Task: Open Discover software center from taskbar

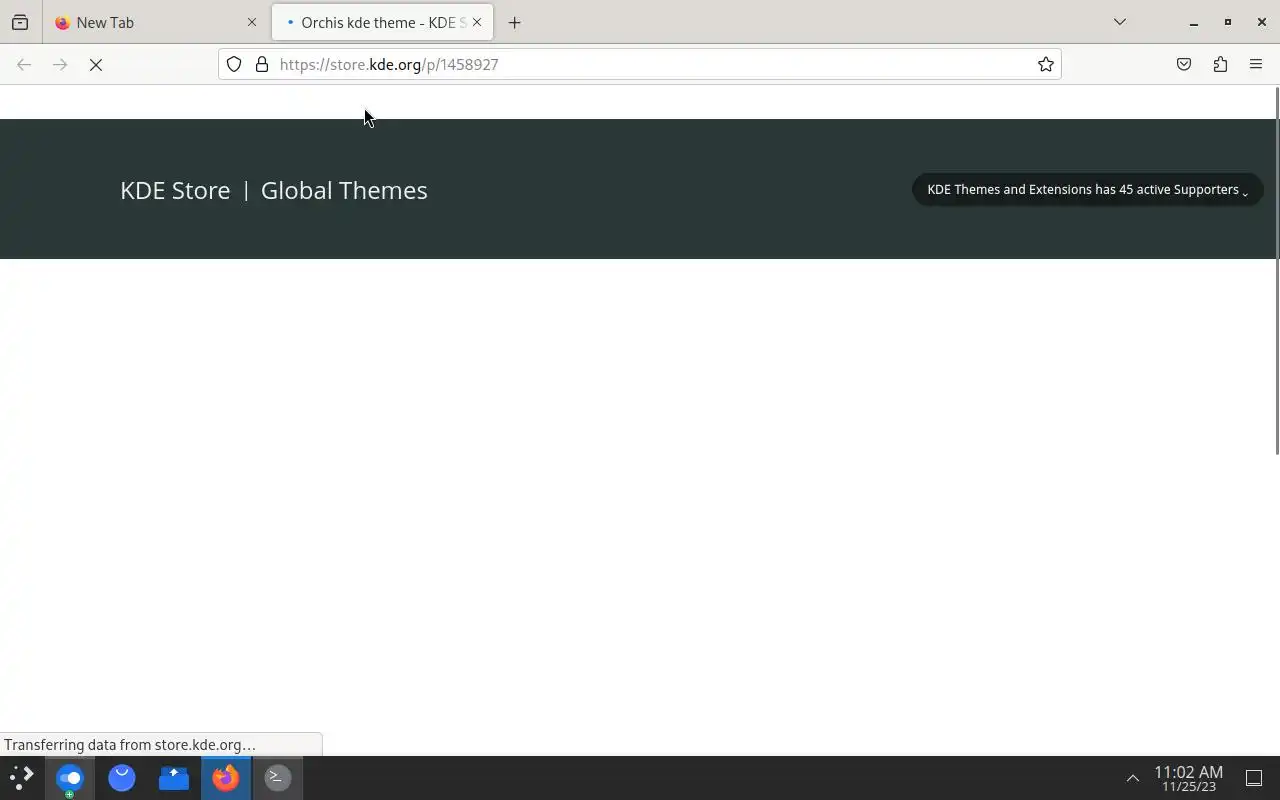Action: coord(122,777)
